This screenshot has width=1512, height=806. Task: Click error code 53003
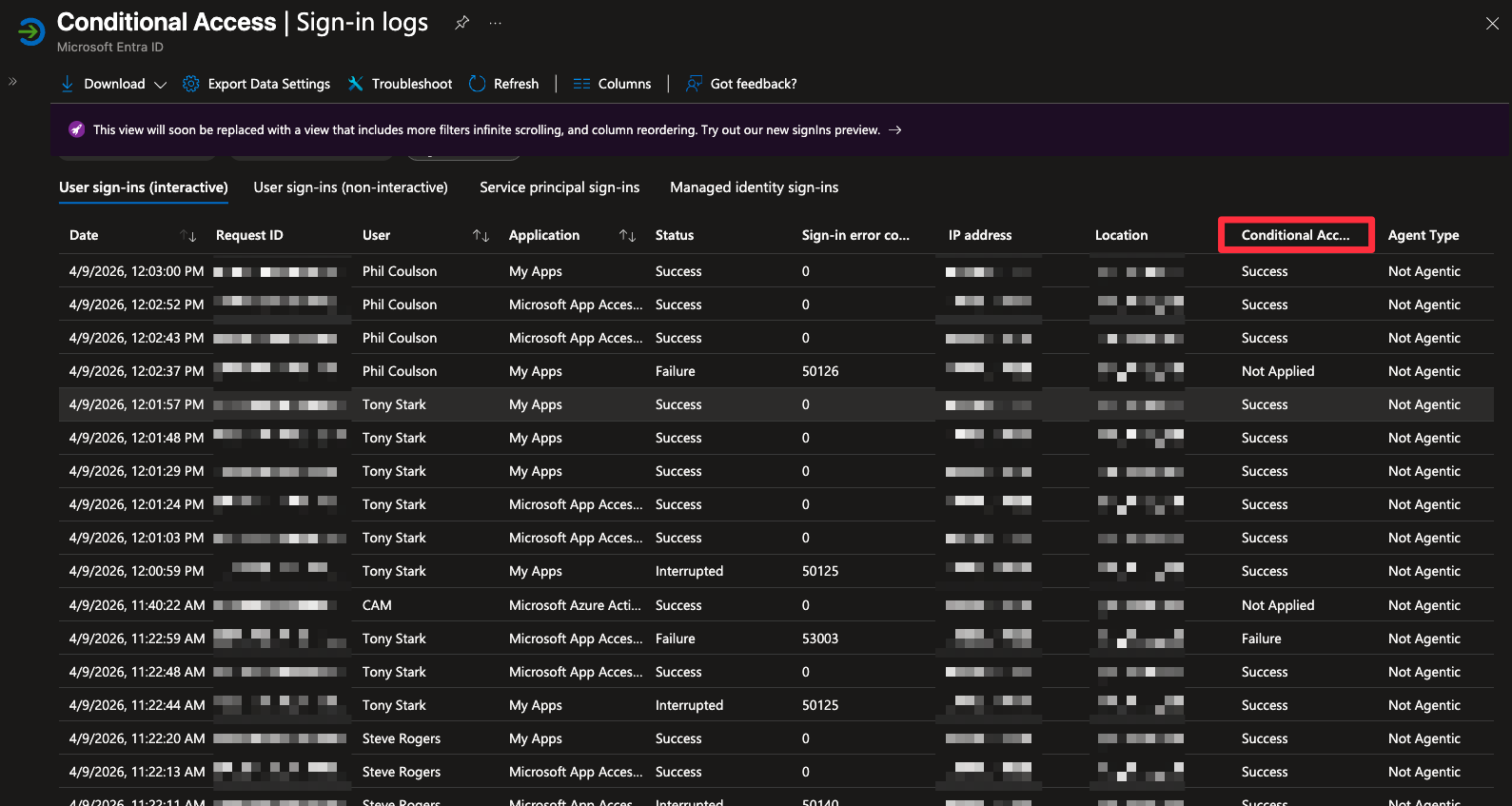(x=820, y=639)
